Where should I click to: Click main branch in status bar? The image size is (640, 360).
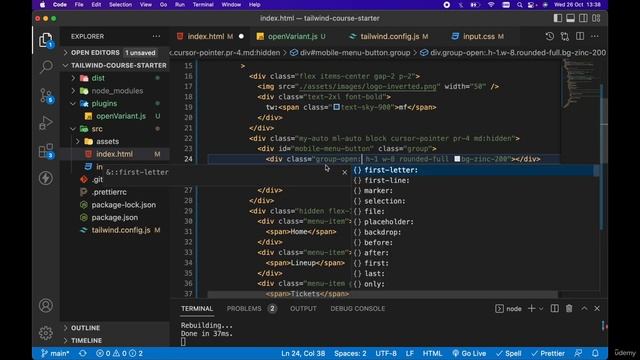click(55, 353)
